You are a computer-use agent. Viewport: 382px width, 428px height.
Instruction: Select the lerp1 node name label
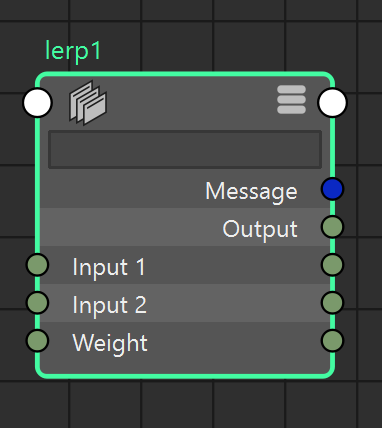(73, 51)
